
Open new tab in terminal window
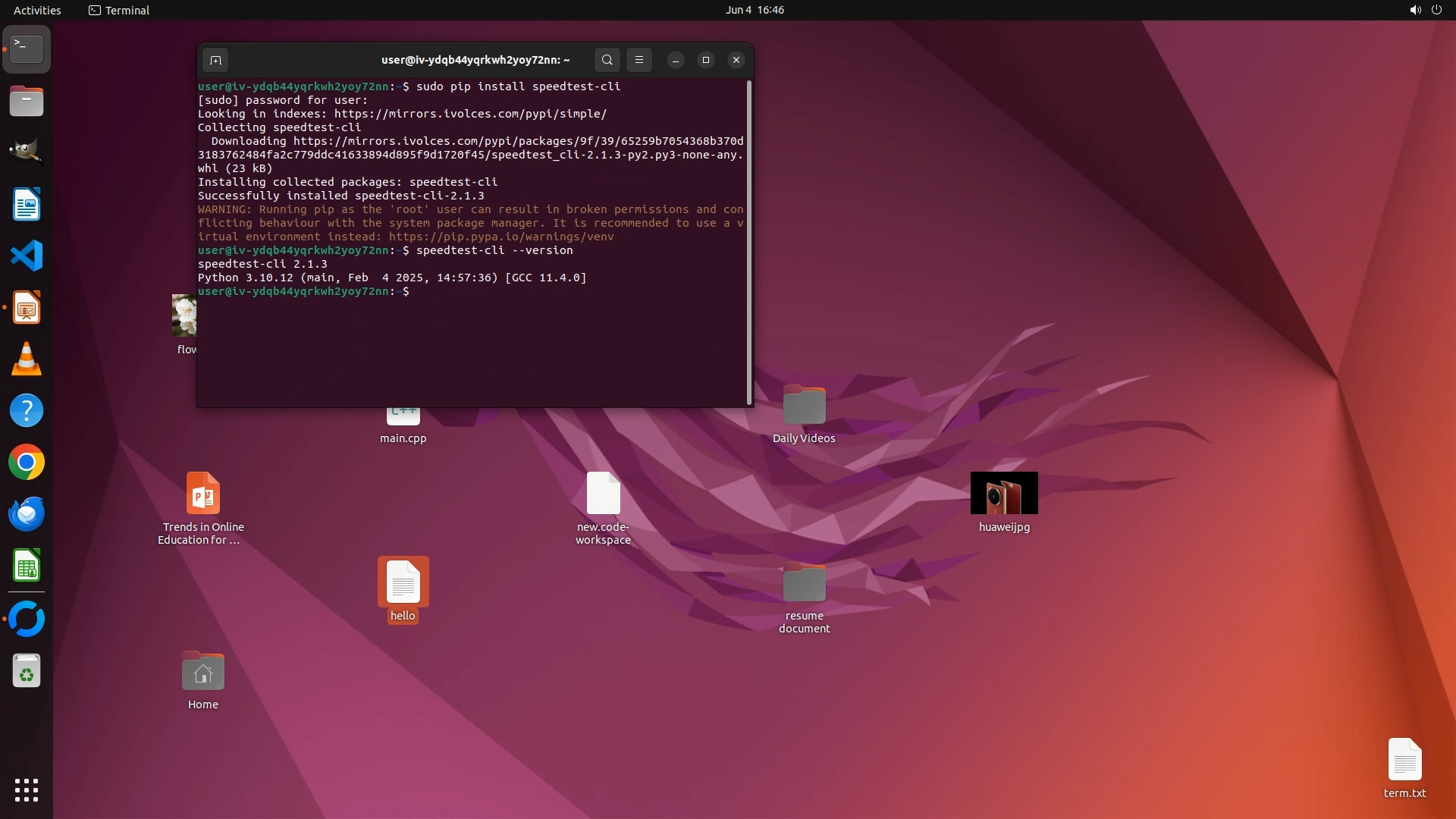(215, 60)
